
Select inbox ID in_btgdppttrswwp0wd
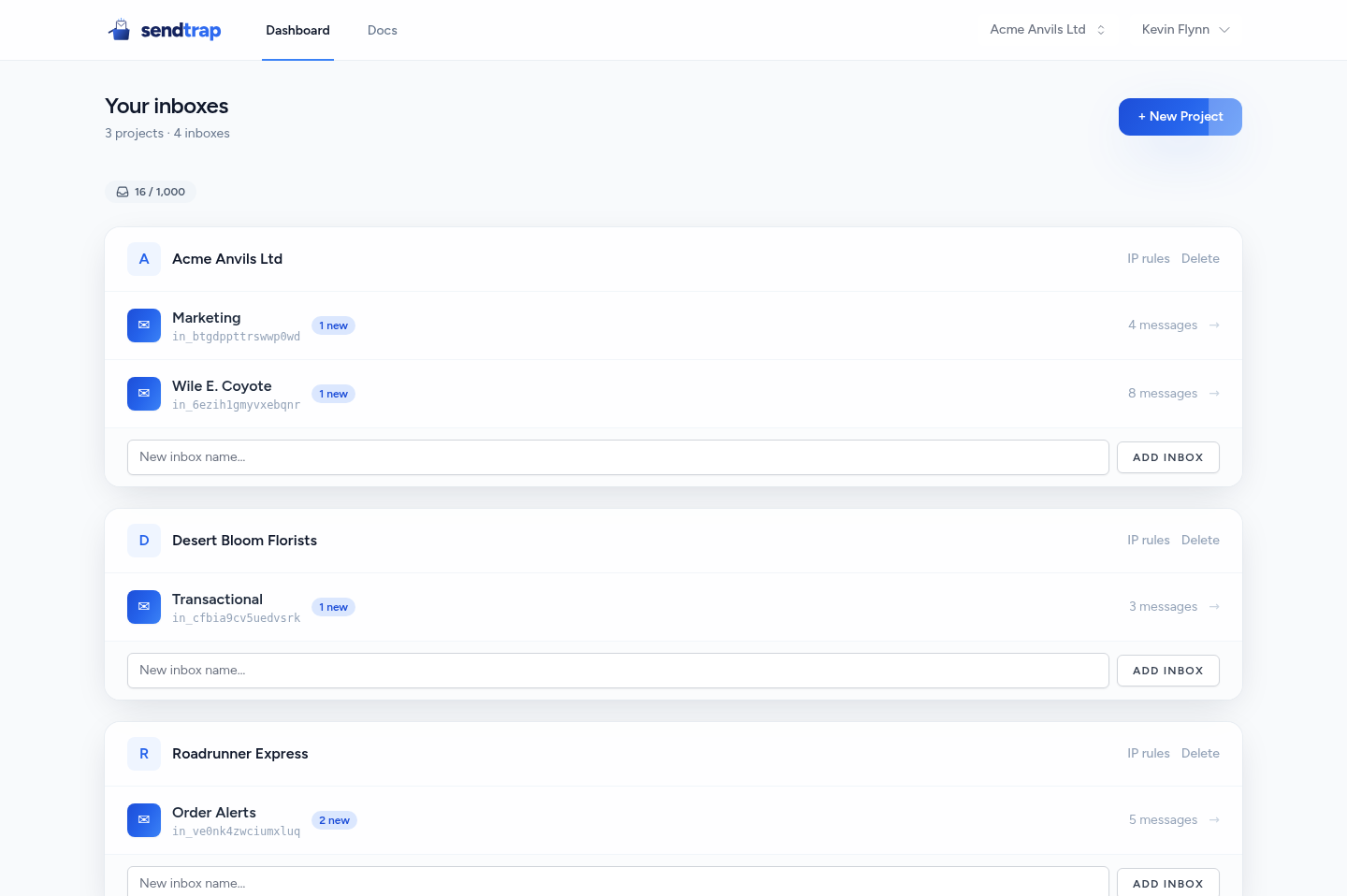(237, 337)
